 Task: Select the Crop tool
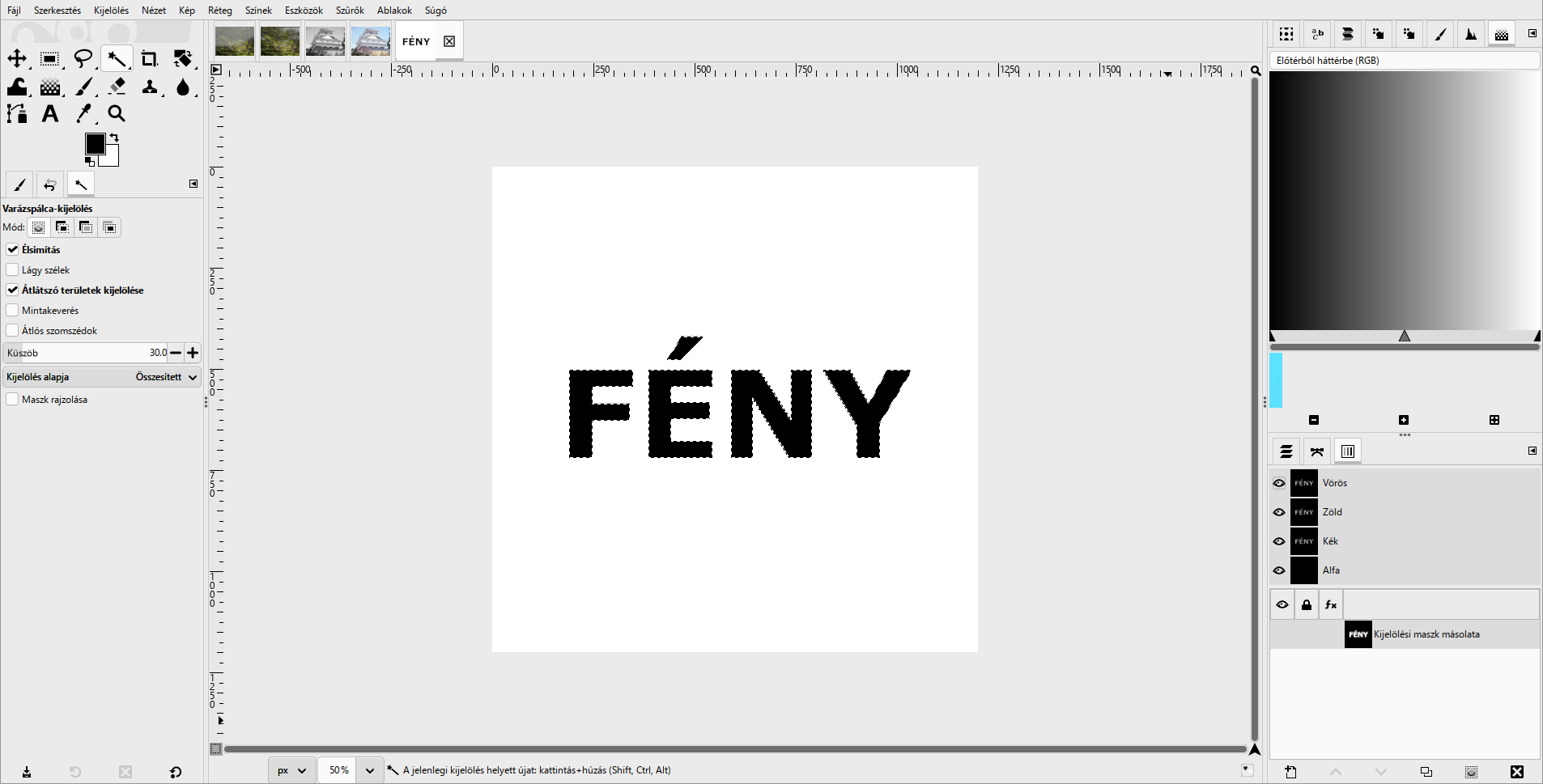point(149,58)
